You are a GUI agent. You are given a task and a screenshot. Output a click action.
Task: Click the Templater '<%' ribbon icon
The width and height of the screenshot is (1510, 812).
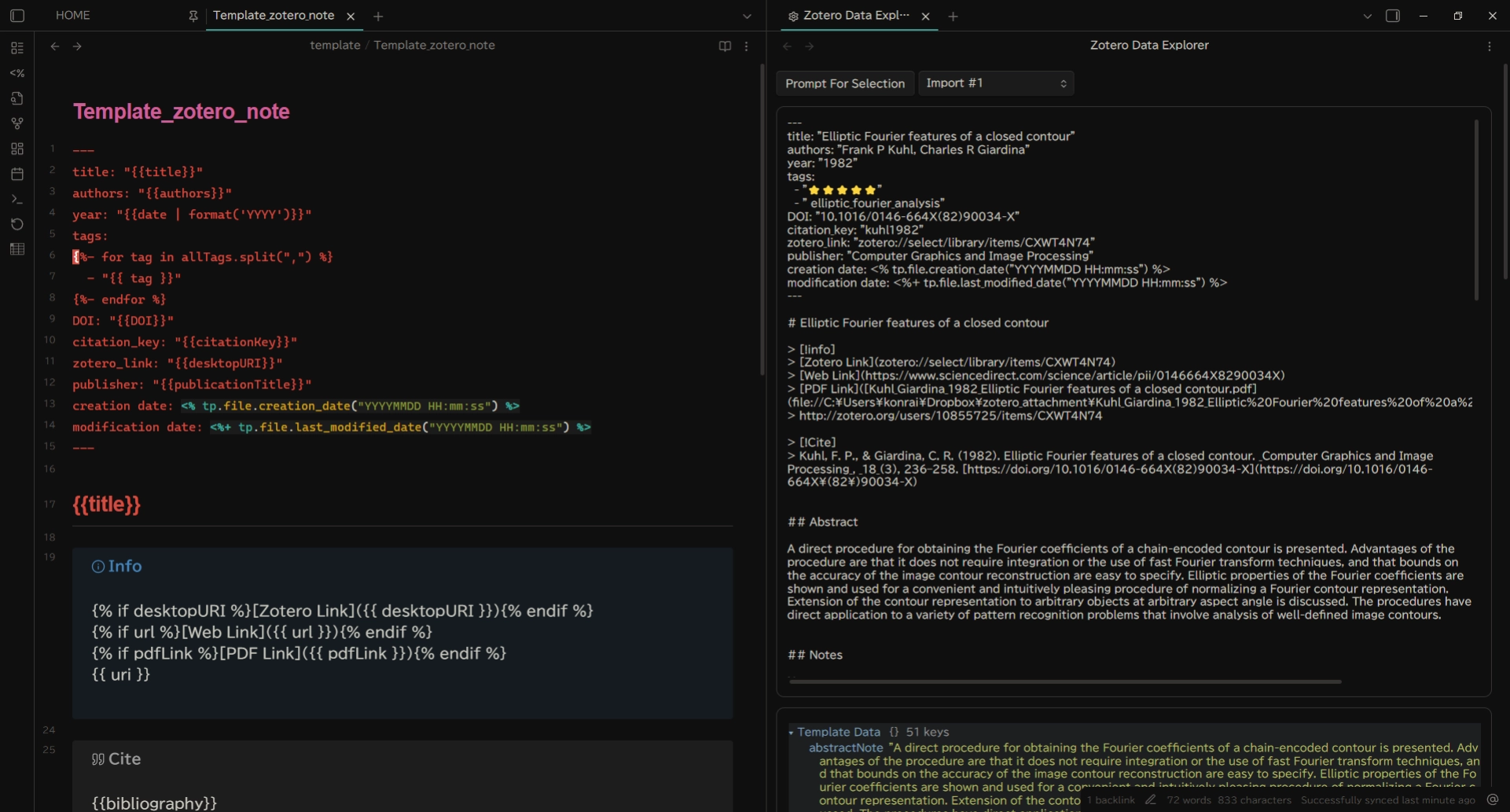pos(17,73)
